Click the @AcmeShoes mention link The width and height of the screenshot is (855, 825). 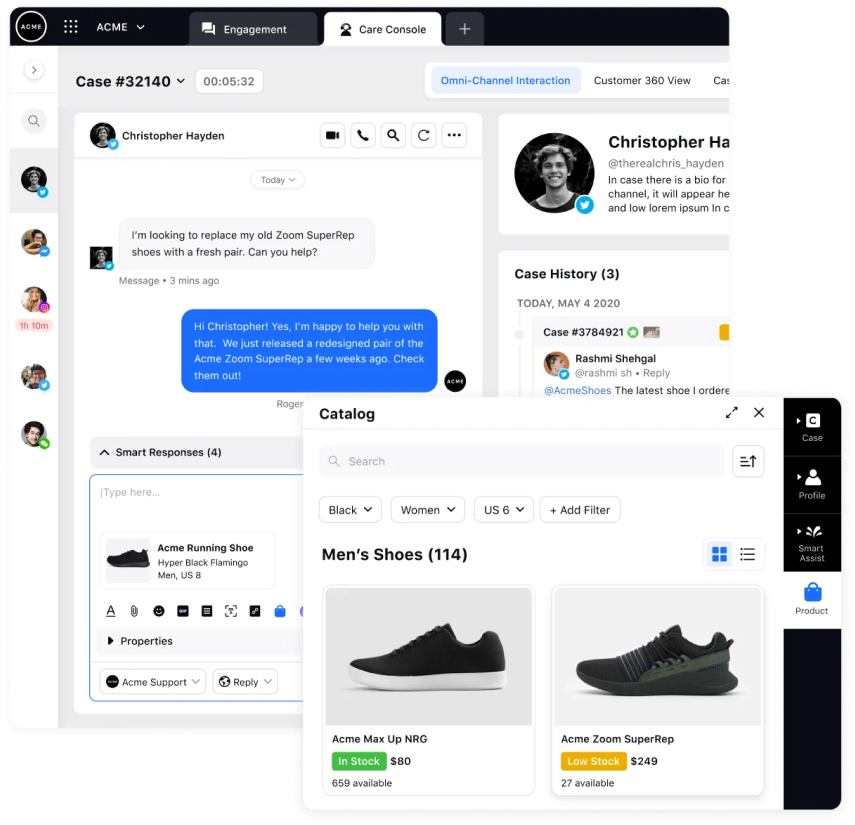[577, 390]
